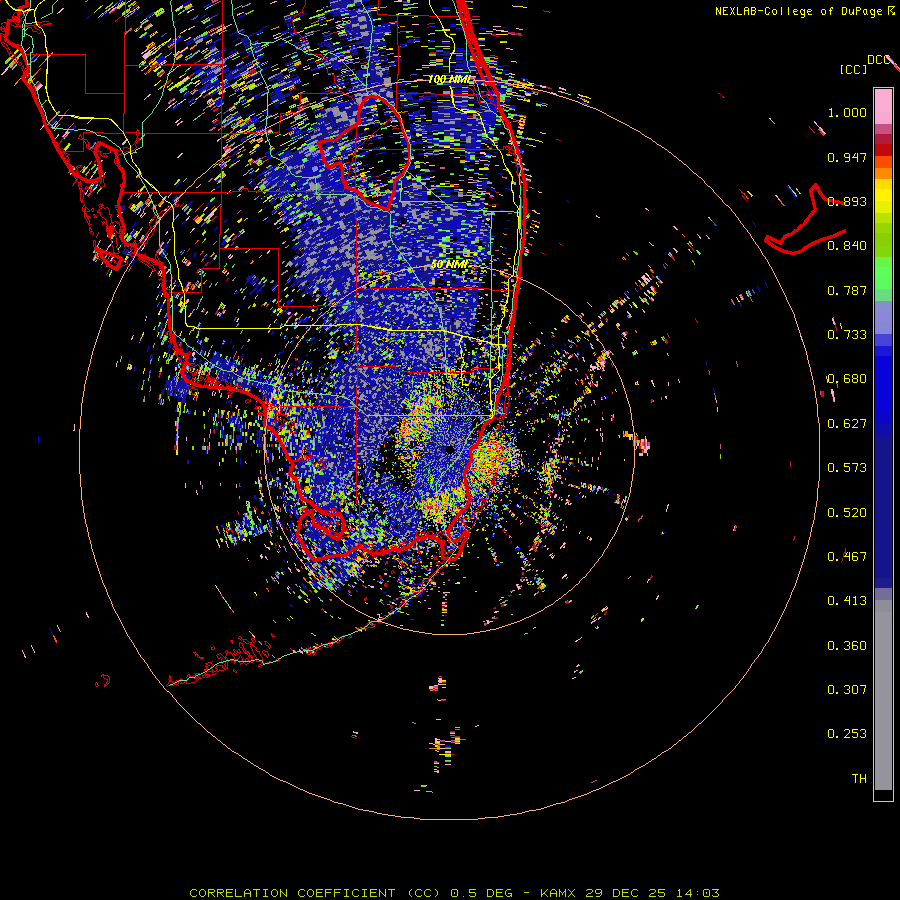900x900 pixels.
Task: Click the 0.680 legend value
Action: tap(847, 379)
